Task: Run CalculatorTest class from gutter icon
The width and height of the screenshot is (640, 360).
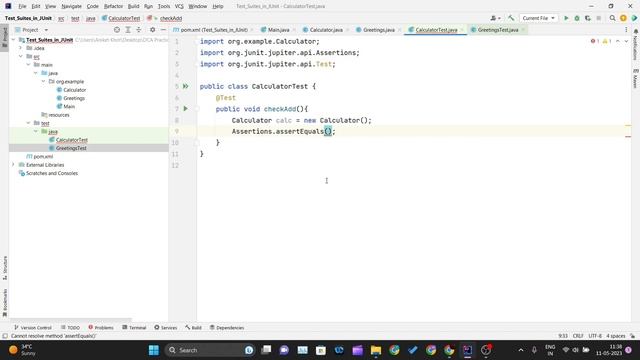Action: pyautogui.click(x=186, y=86)
